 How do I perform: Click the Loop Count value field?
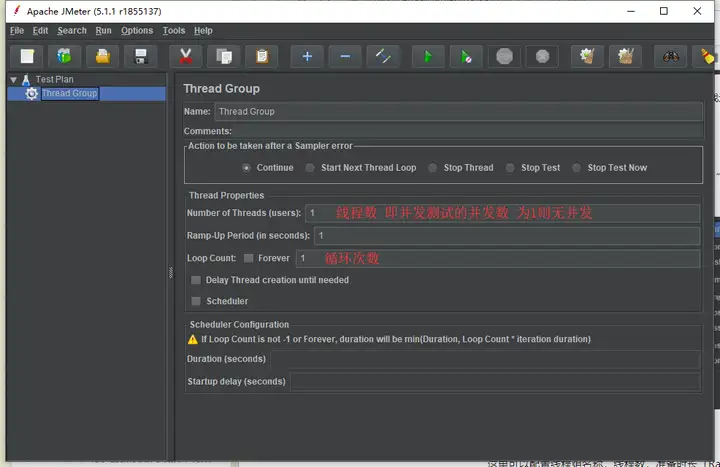[498, 259]
